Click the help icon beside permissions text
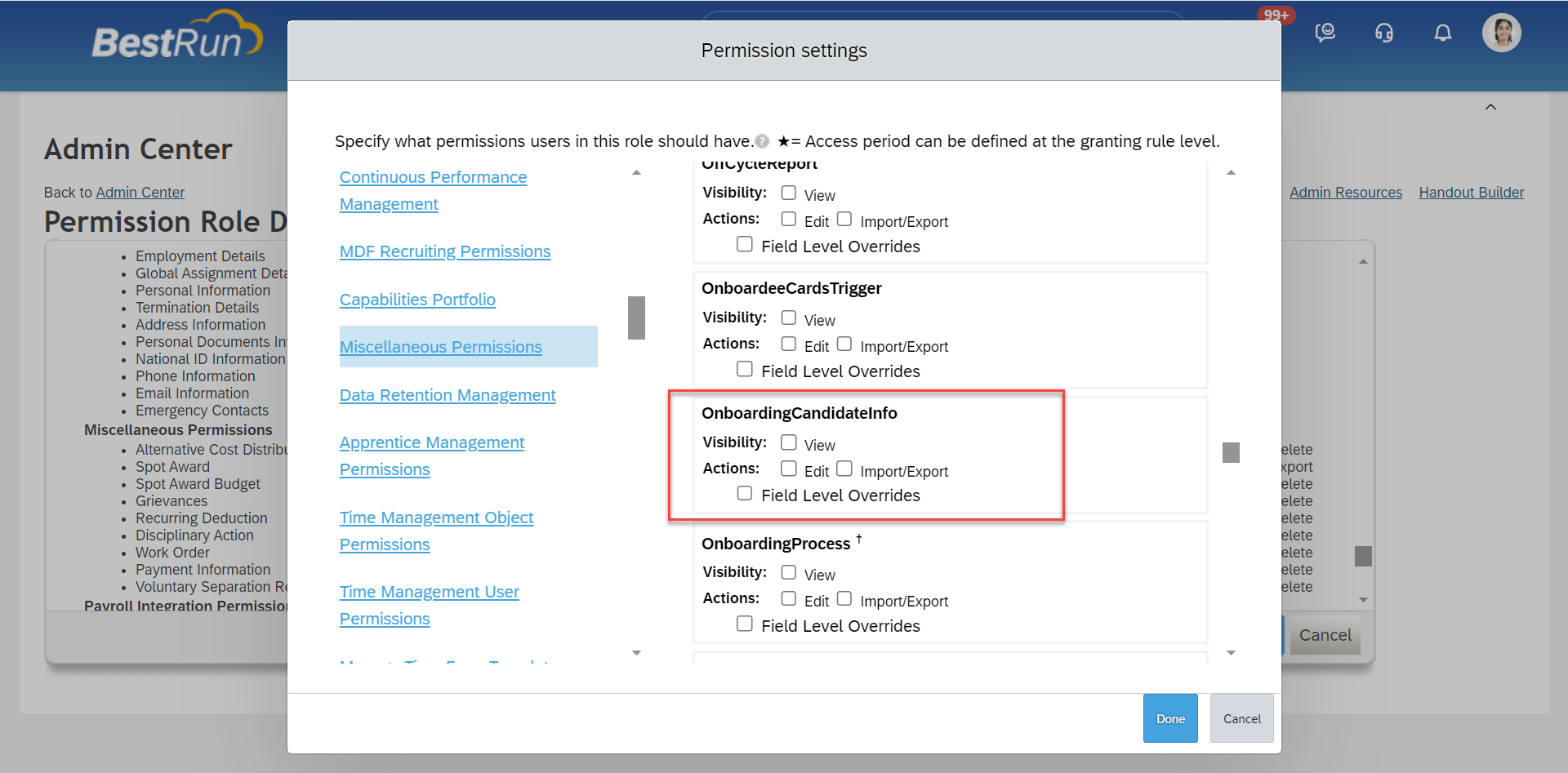 click(x=762, y=141)
